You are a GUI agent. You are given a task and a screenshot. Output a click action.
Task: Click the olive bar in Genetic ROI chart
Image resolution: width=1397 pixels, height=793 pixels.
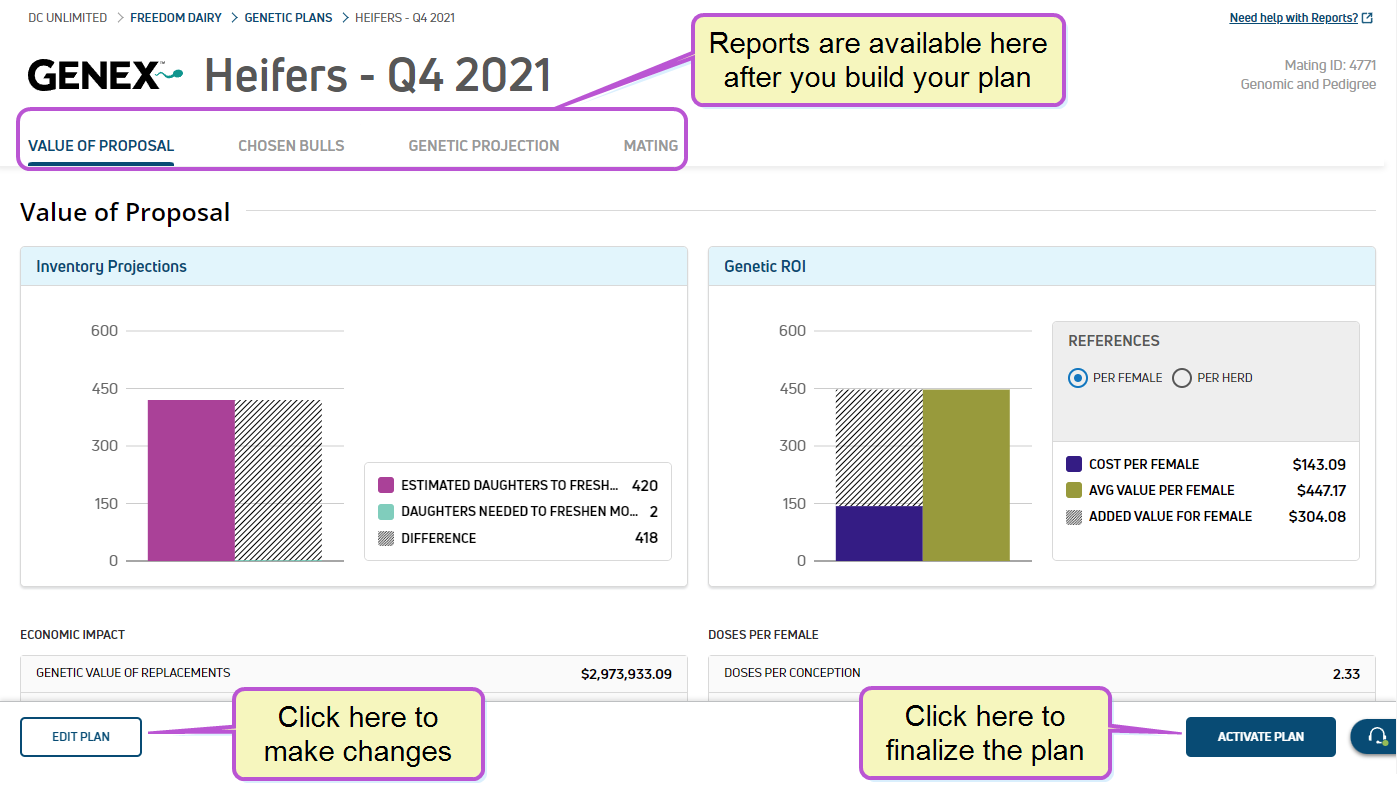click(x=966, y=475)
